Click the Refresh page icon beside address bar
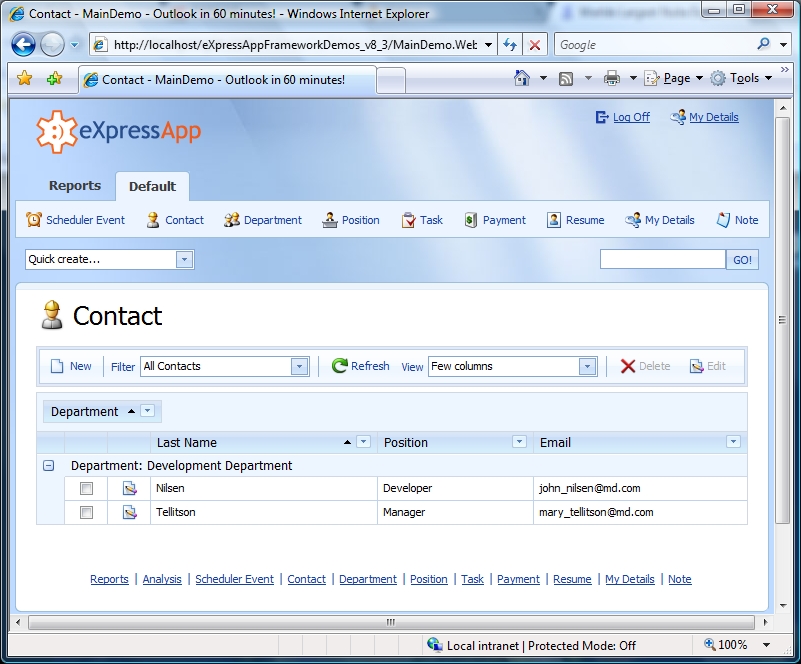This screenshot has height=664, width=801. (510, 45)
